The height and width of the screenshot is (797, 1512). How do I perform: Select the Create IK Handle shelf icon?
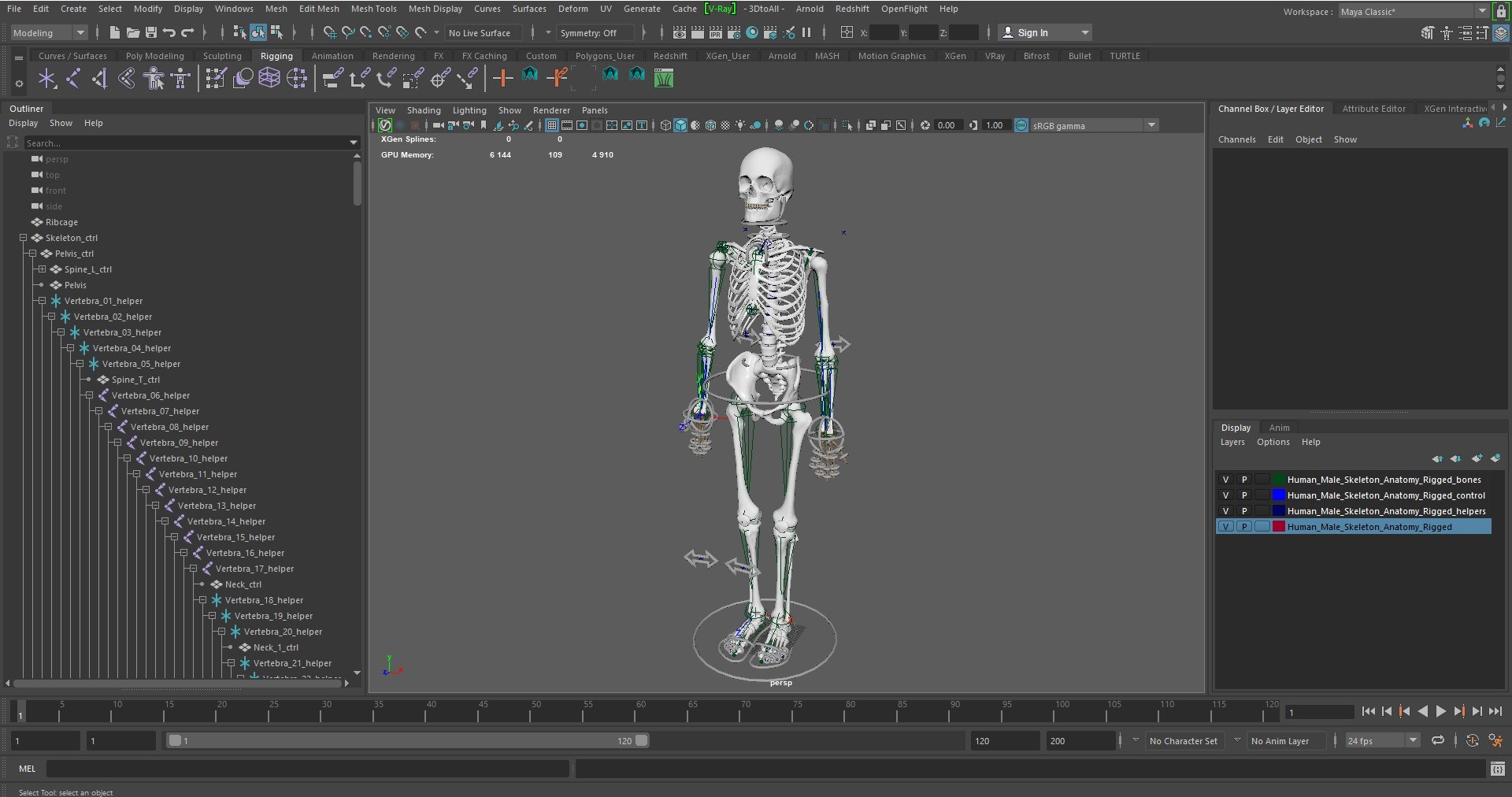coord(101,78)
